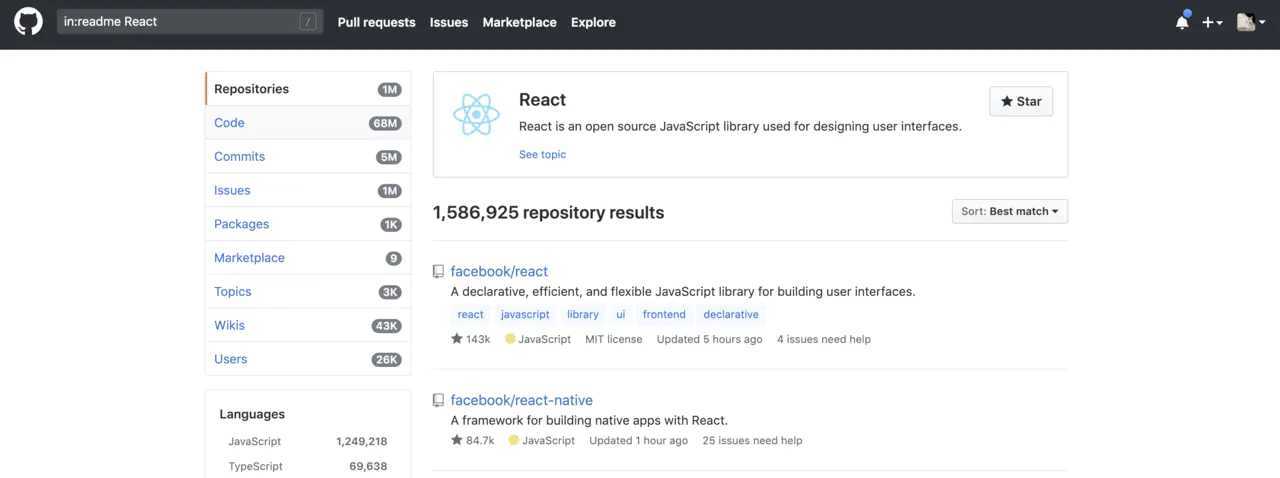Click the repository icon beside facebook/react-native
The image size is (1280, 478).
[x=438, y=400]
